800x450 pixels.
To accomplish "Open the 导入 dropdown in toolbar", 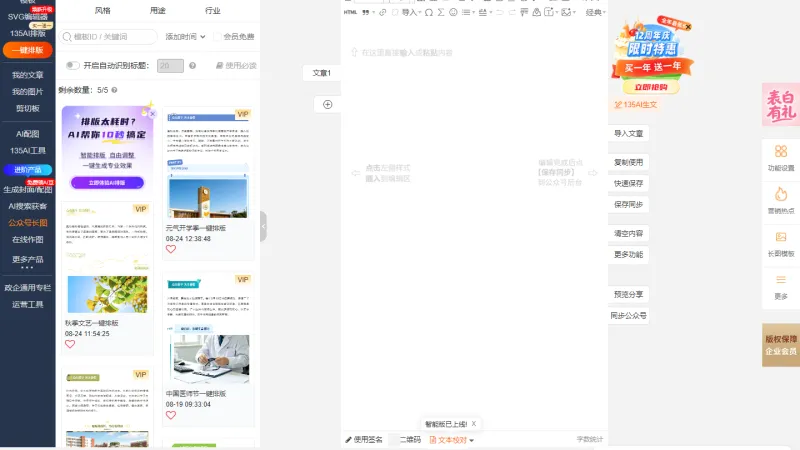I will pos(411,12).
